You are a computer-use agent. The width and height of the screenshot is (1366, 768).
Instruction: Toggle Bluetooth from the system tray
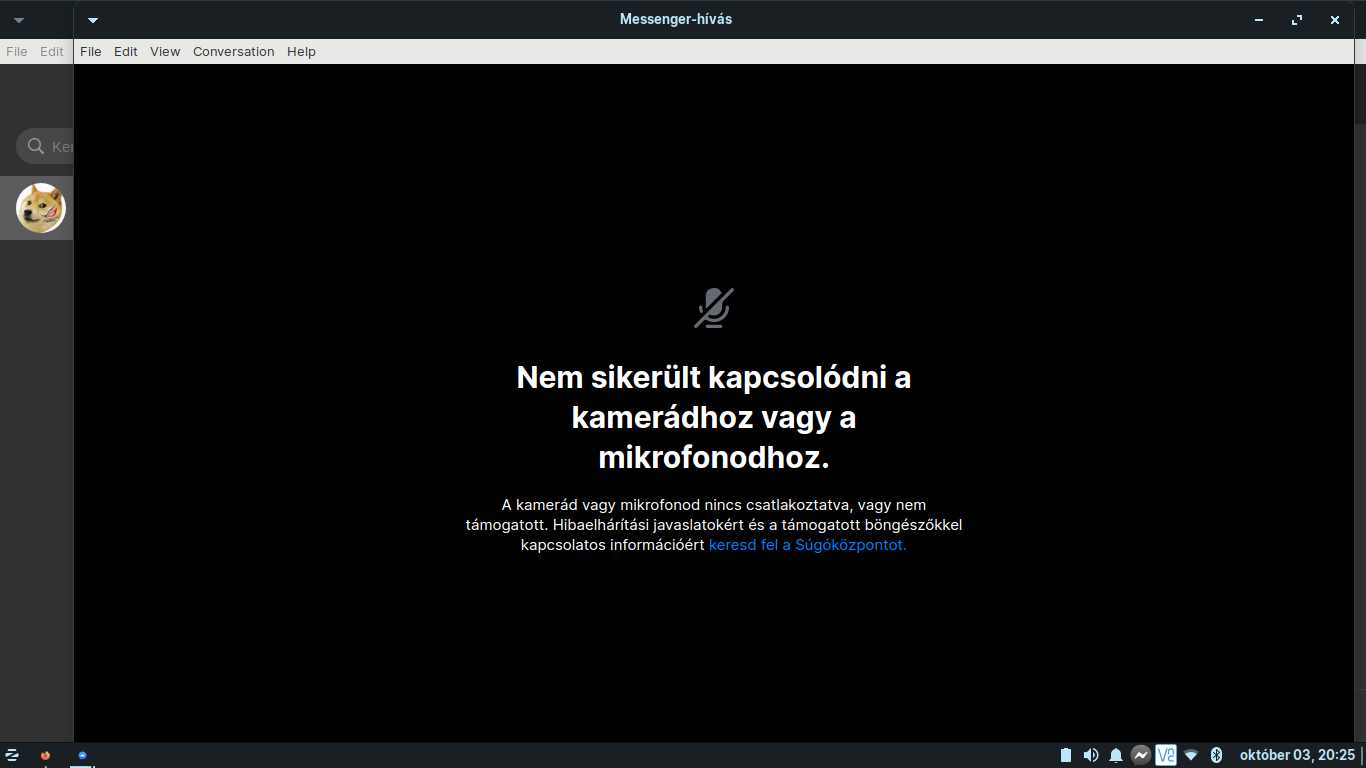[1216, 754]
